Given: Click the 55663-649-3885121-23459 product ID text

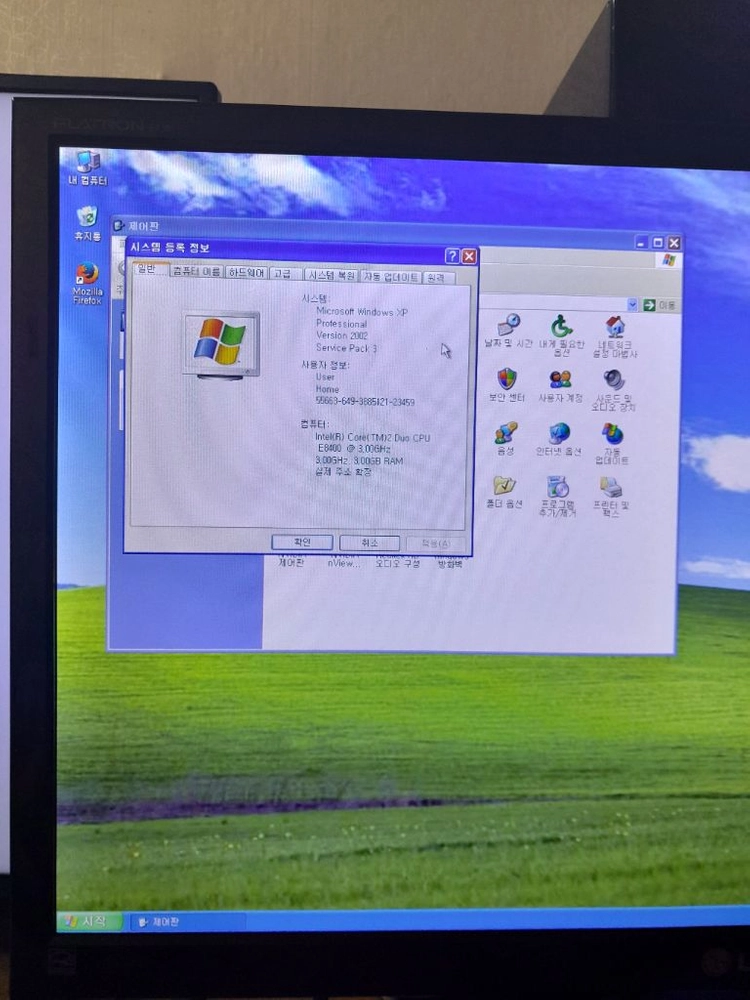Looking at the screenshot, I should point(365,402).
